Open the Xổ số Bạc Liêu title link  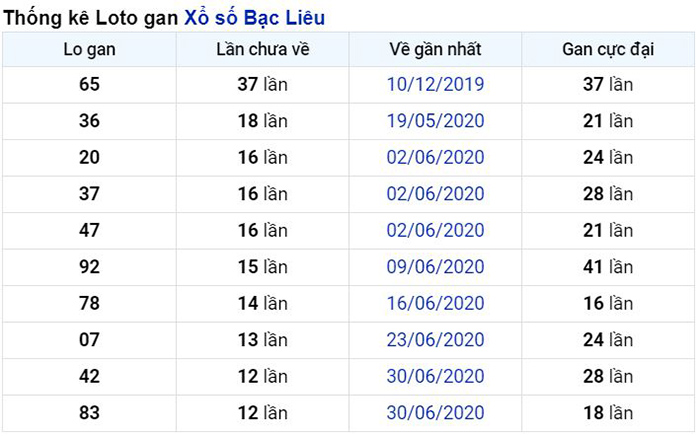(x=254, y=18)
